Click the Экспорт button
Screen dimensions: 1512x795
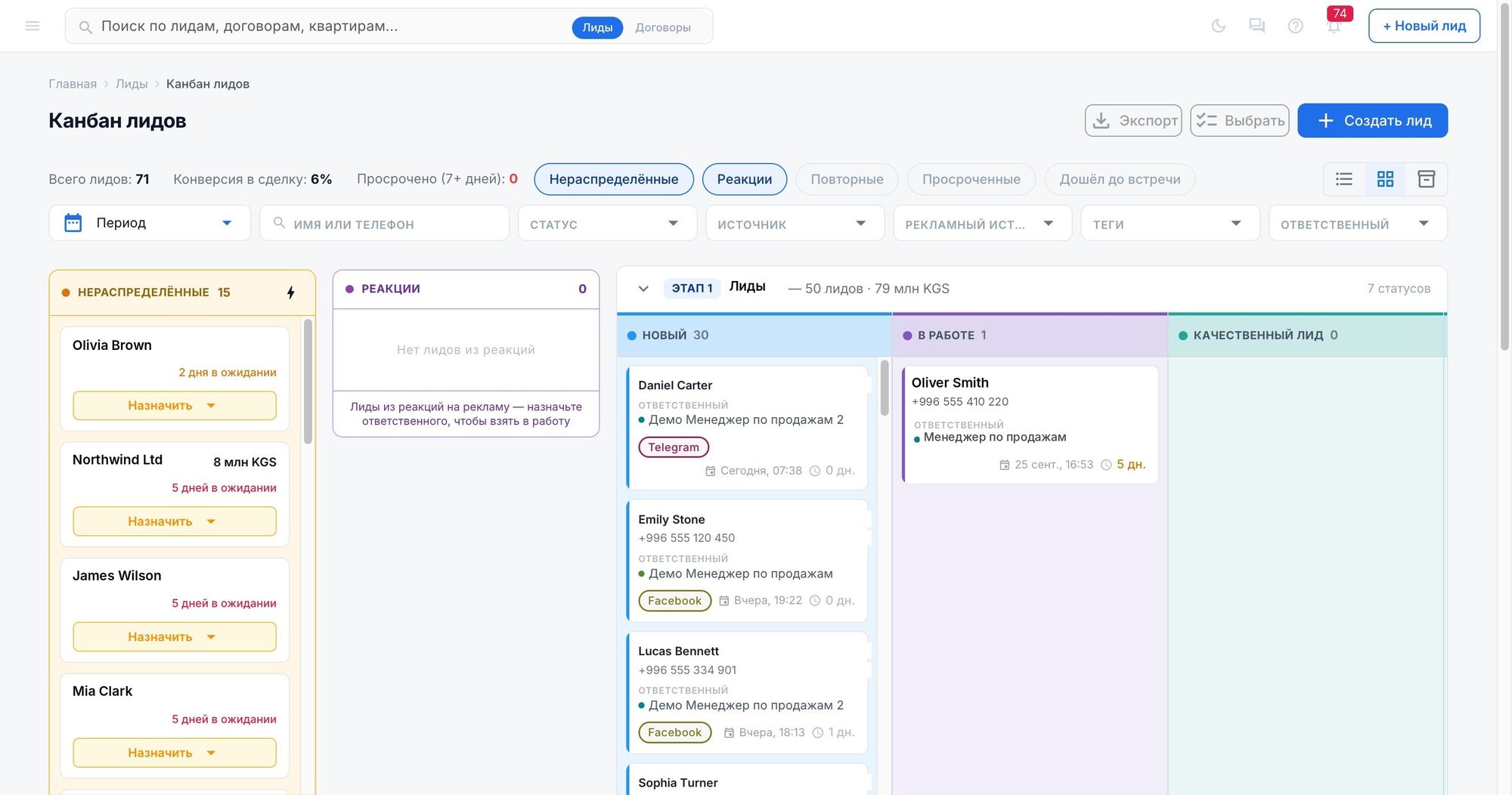pyautogui.click(x=1133, y=121)
